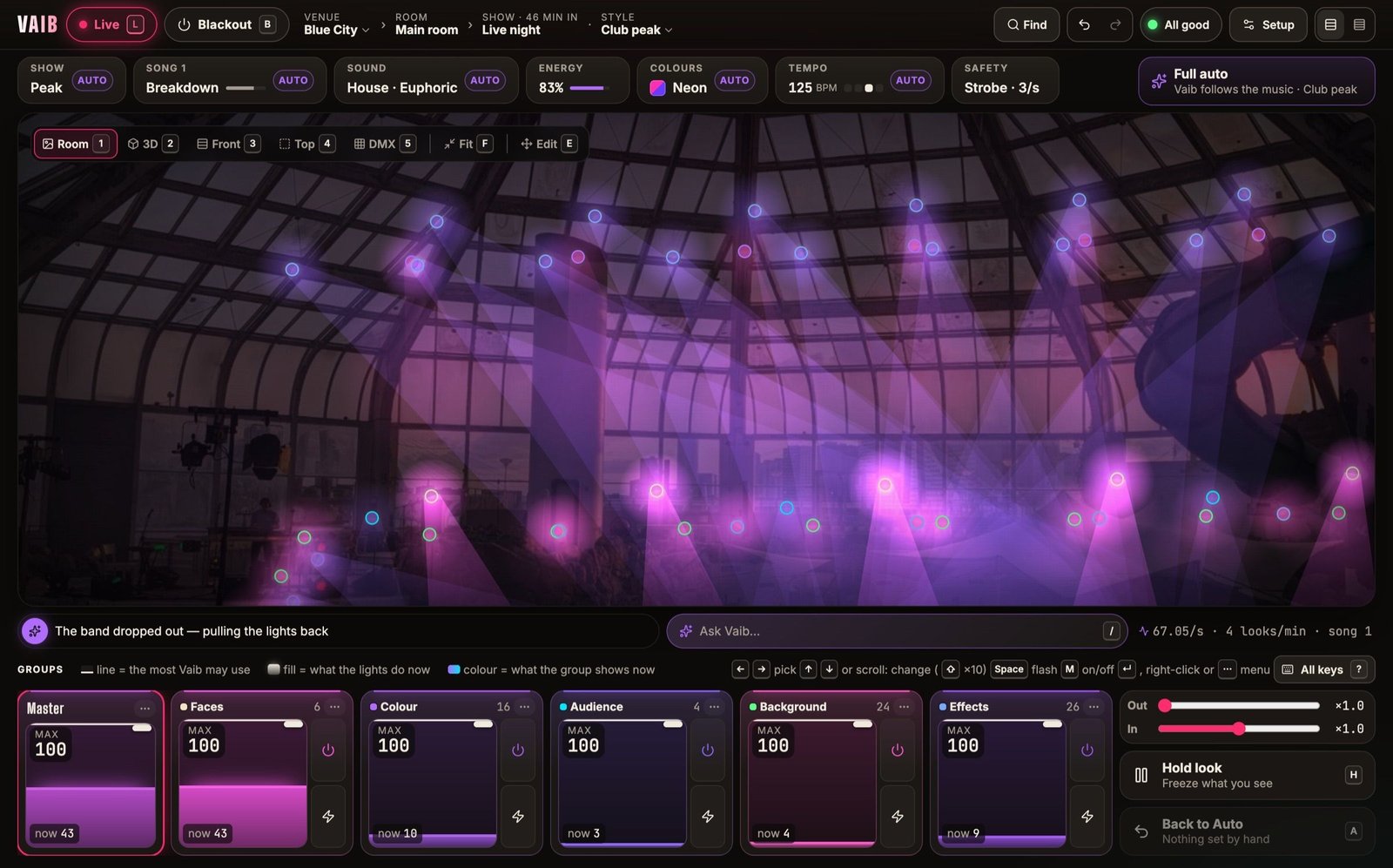The width and height of the screenshot is (1393, 868).
Task: Toggle AUTO for Tempo
Action: coord(910,80)
